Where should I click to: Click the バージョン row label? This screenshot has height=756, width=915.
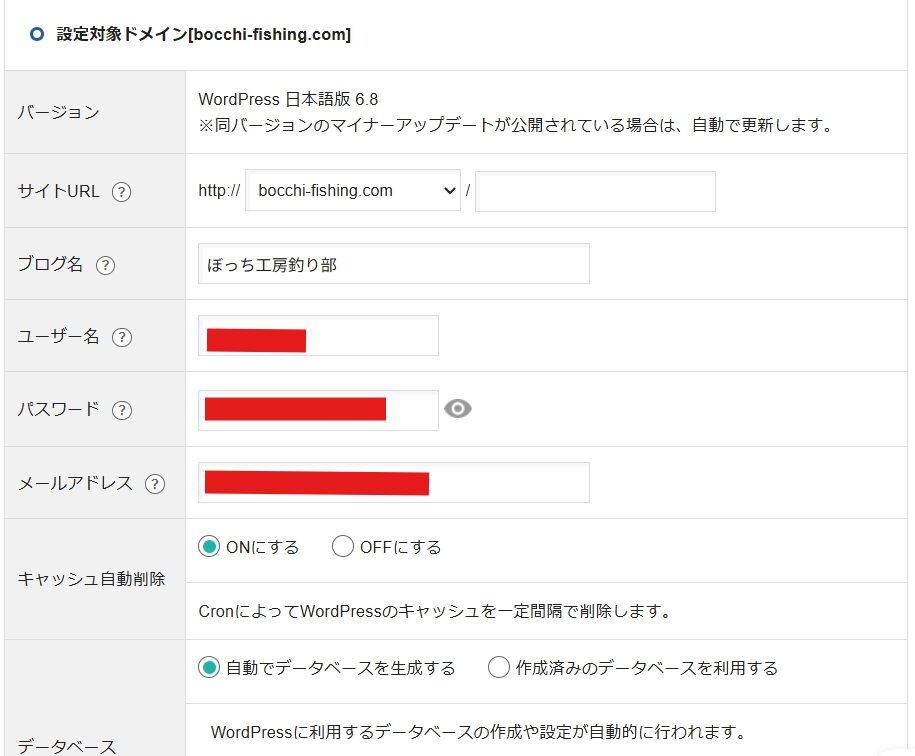coord(59,112)
